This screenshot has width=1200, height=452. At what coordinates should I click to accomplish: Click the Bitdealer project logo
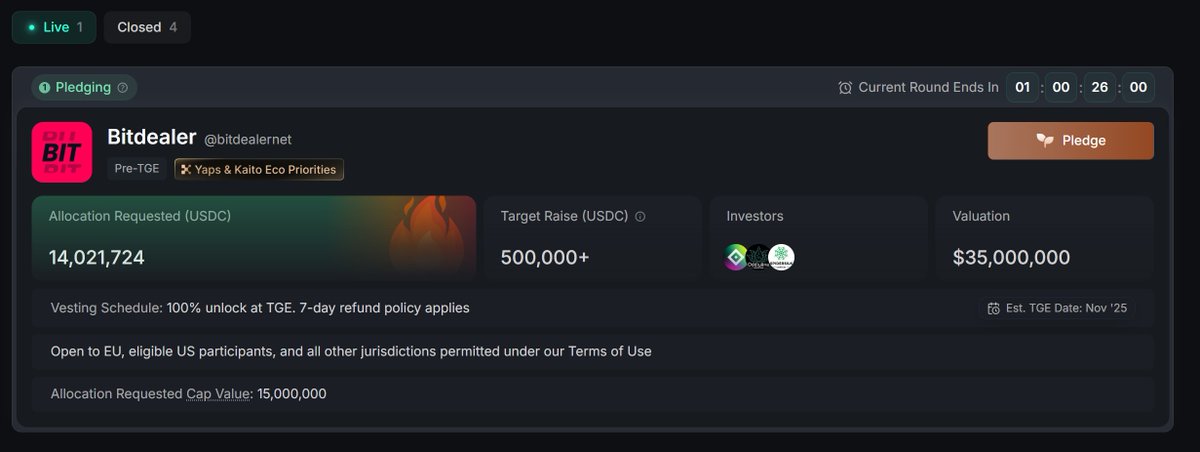(x=62, y=152)
